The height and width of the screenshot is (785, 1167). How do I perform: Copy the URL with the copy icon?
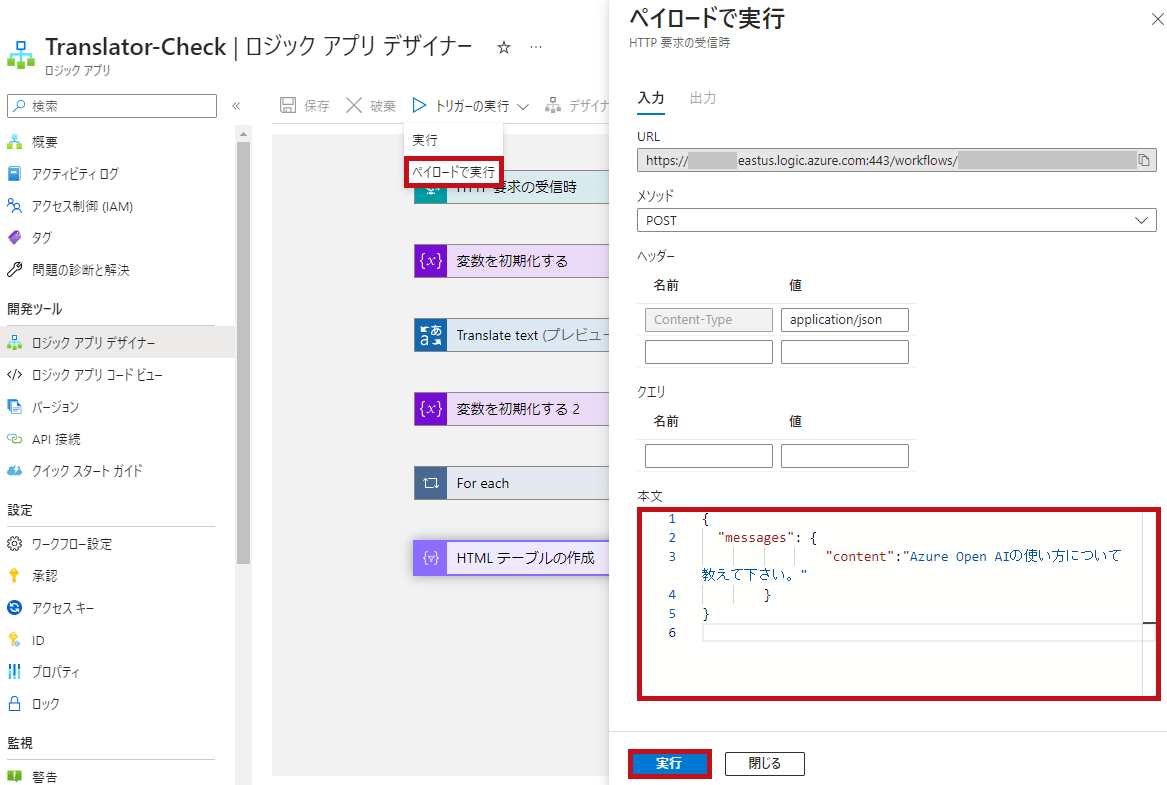click(x=1144, y=160)
